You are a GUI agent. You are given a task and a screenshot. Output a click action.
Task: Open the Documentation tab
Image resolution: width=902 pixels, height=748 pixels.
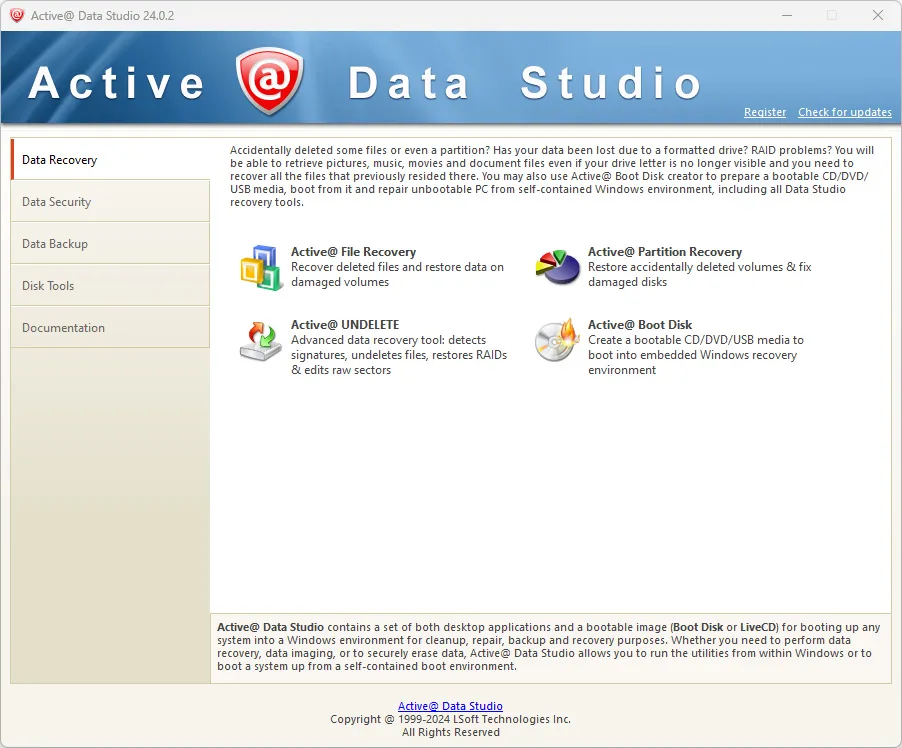(x=110, y=327)
